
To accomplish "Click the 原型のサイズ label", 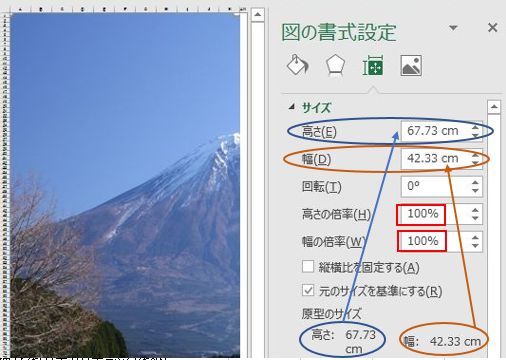I will pyautogui.click(x=331, y=314).
